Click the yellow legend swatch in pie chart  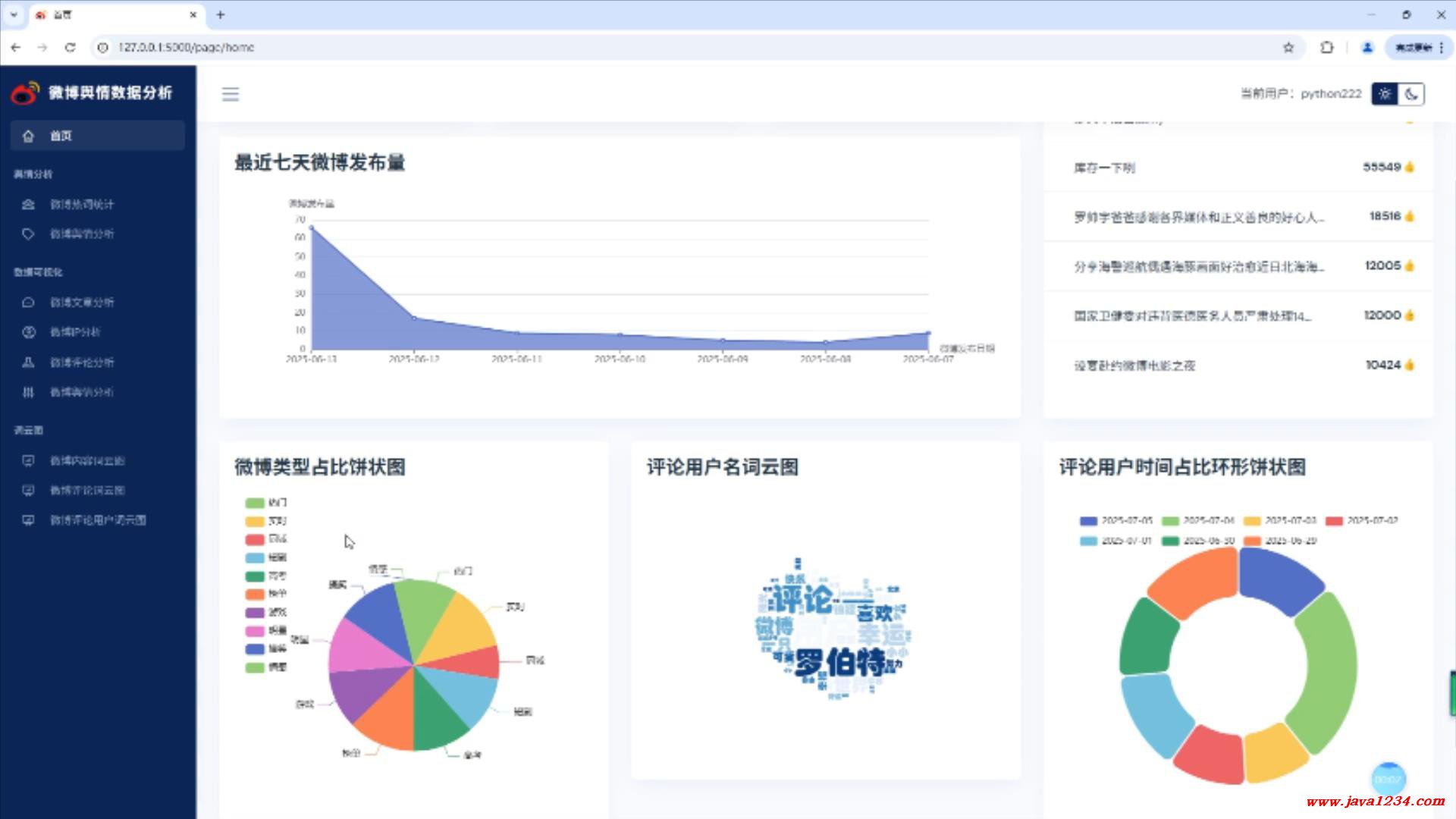click(255, 522)
